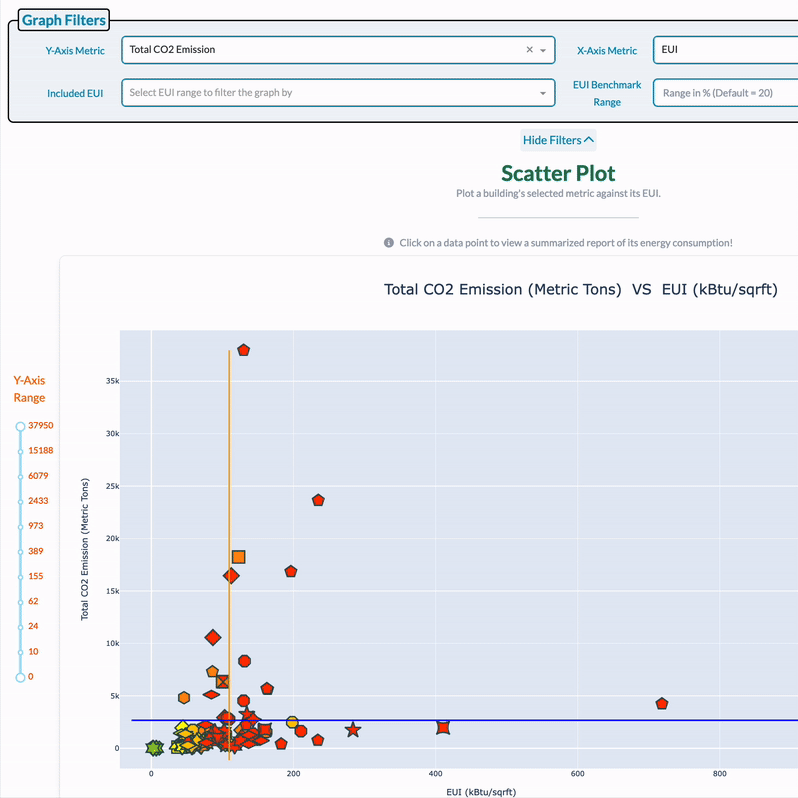Click the Hide Filters button
798x798 pixels.
click(x=558, y=140)
